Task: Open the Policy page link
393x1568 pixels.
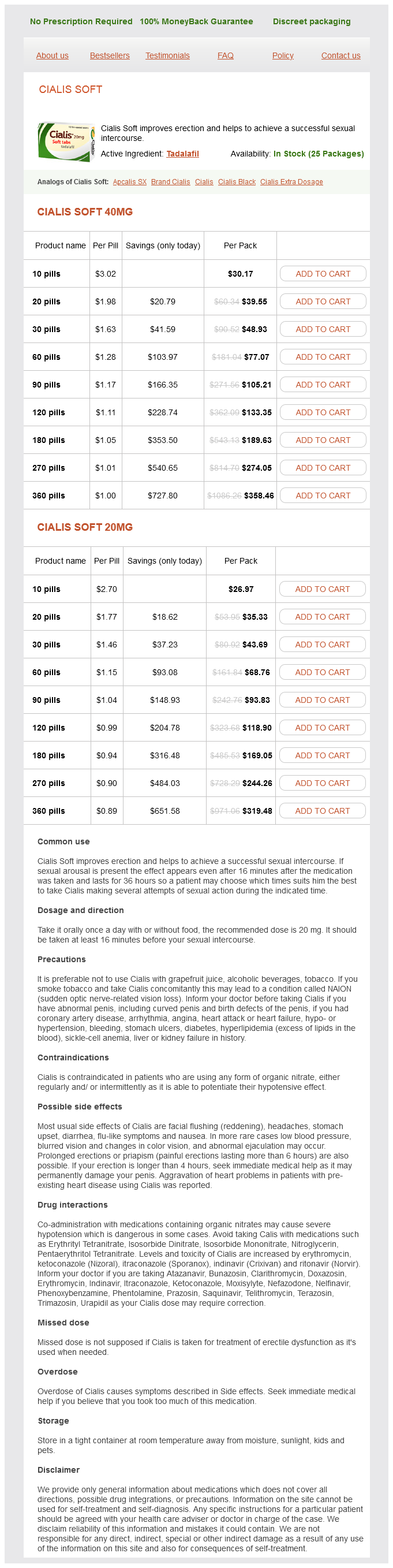Action: click(x=283, y=55)
